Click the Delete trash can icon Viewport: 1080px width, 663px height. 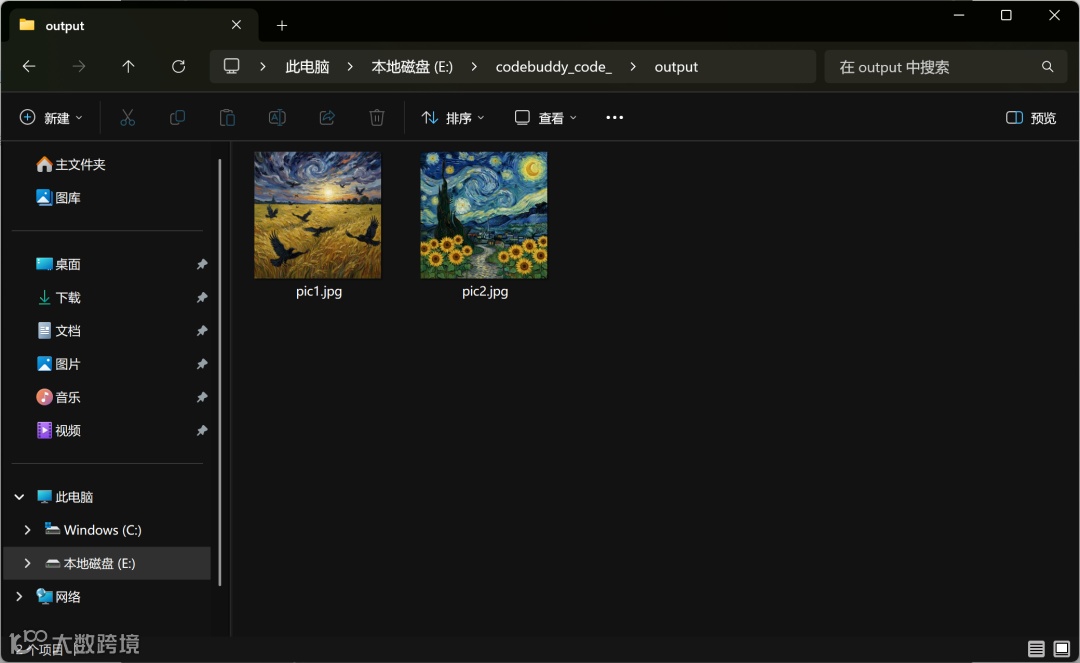coord(377,118)
